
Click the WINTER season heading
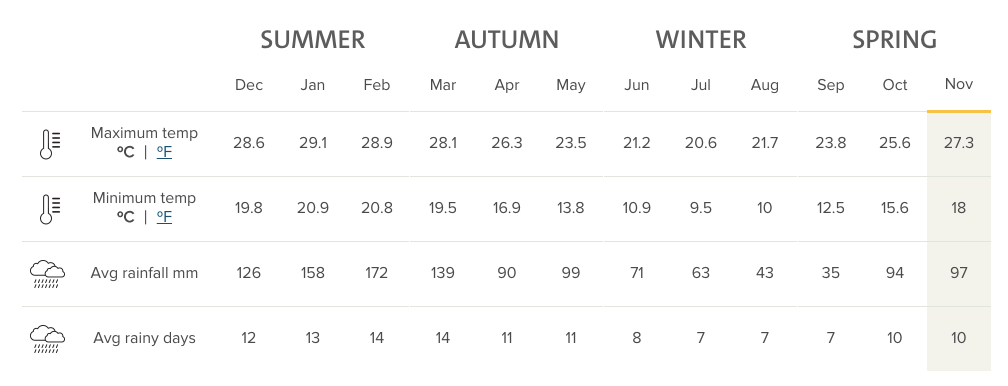click(x=701, y=40)
